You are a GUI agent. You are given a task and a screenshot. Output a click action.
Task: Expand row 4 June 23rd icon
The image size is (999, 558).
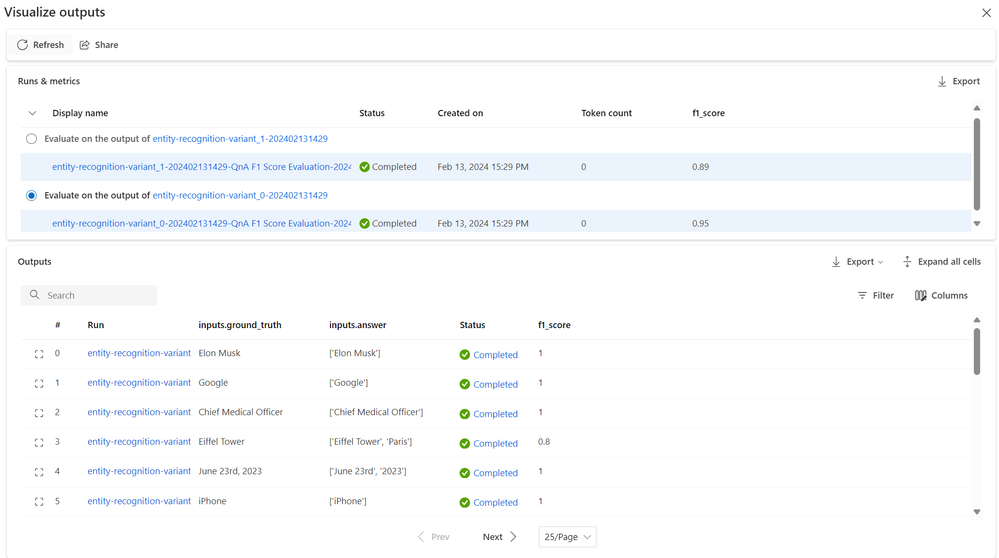[39, 472]
